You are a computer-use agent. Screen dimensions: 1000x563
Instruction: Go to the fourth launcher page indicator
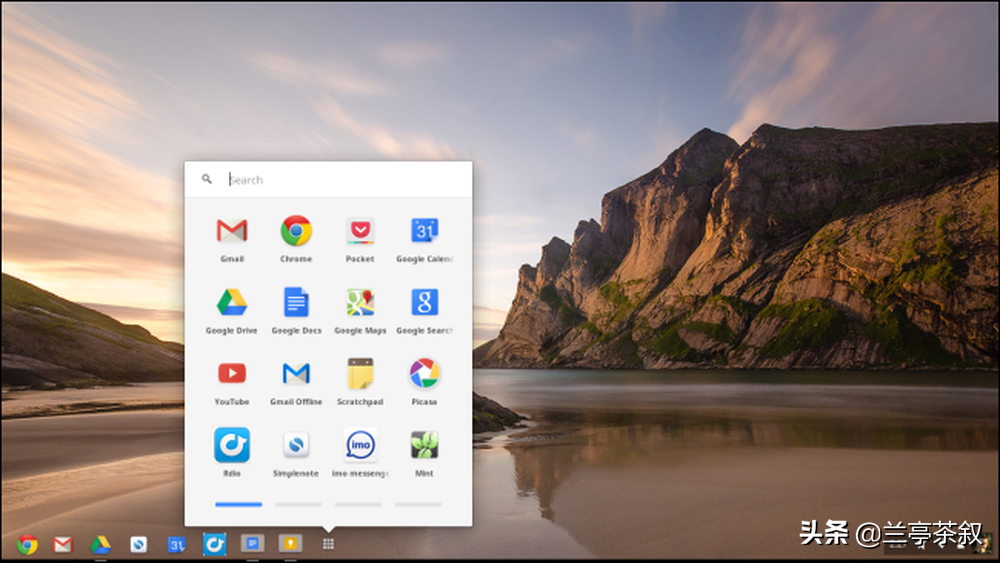[x=418, y=505]
